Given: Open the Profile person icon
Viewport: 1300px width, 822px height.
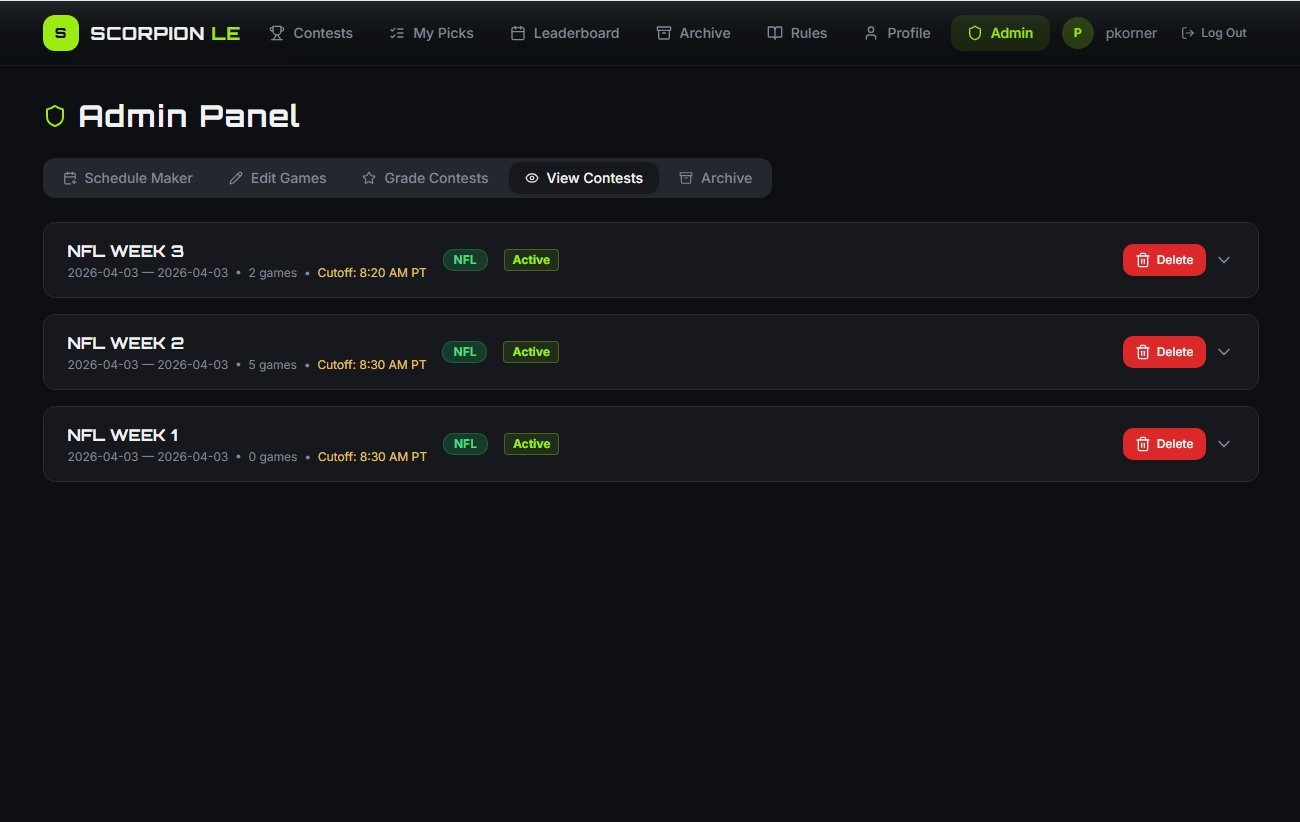Looking at the screenshot, I should pos(870,33).
